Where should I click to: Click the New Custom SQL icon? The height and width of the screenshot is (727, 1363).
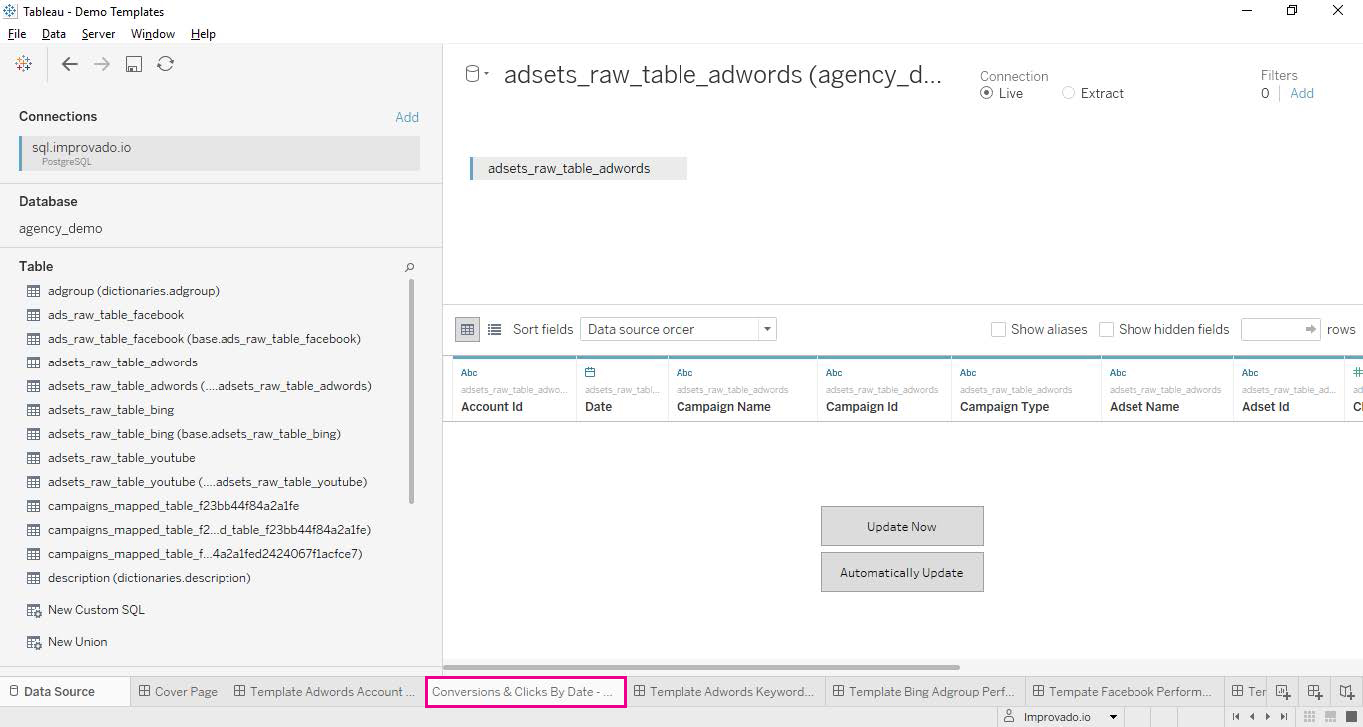[34, 610]
